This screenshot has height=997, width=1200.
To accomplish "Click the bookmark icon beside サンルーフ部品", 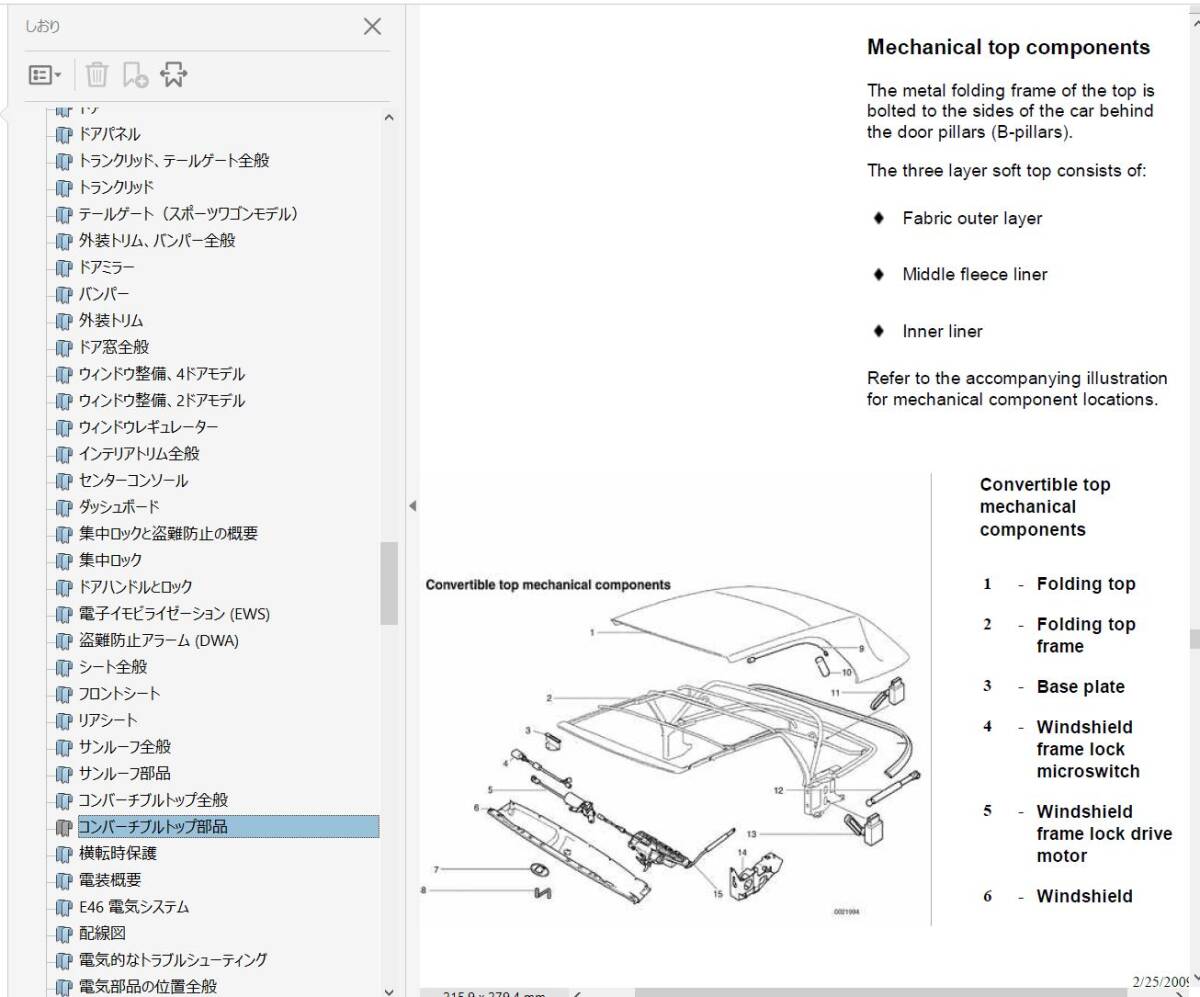I will [x=65, y=774].
